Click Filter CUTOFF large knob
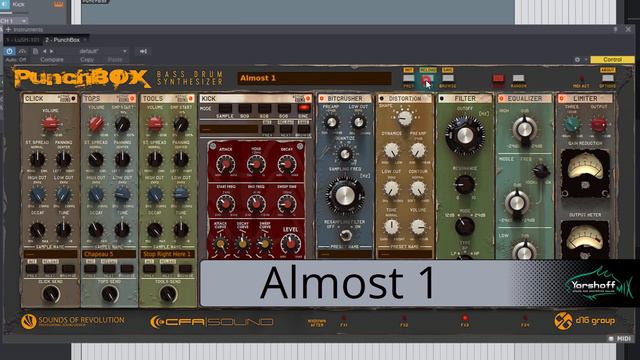 (464, 136)
